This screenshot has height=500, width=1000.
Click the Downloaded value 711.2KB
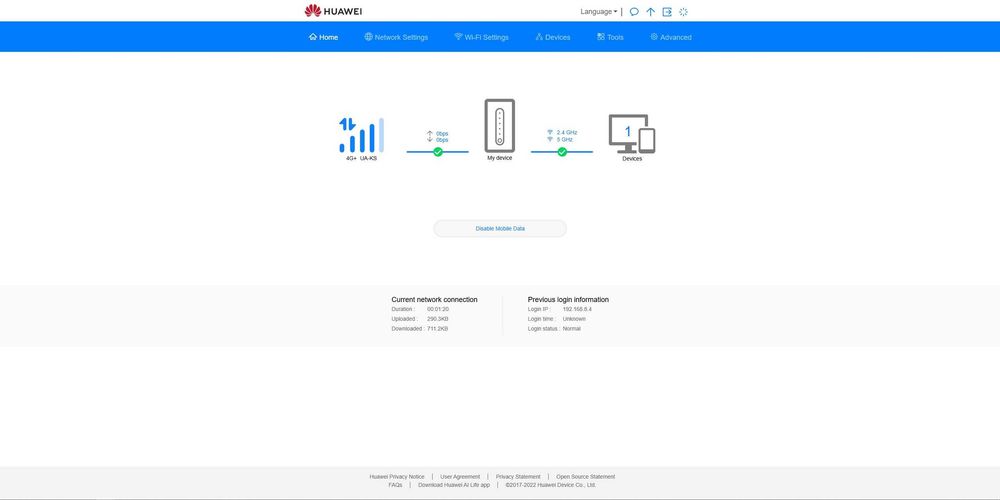pos(438,329)
